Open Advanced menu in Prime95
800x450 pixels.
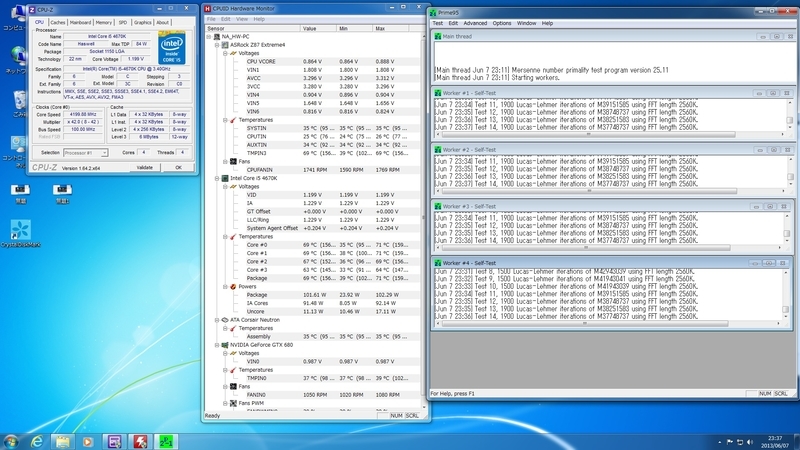[x=475, y=23]
